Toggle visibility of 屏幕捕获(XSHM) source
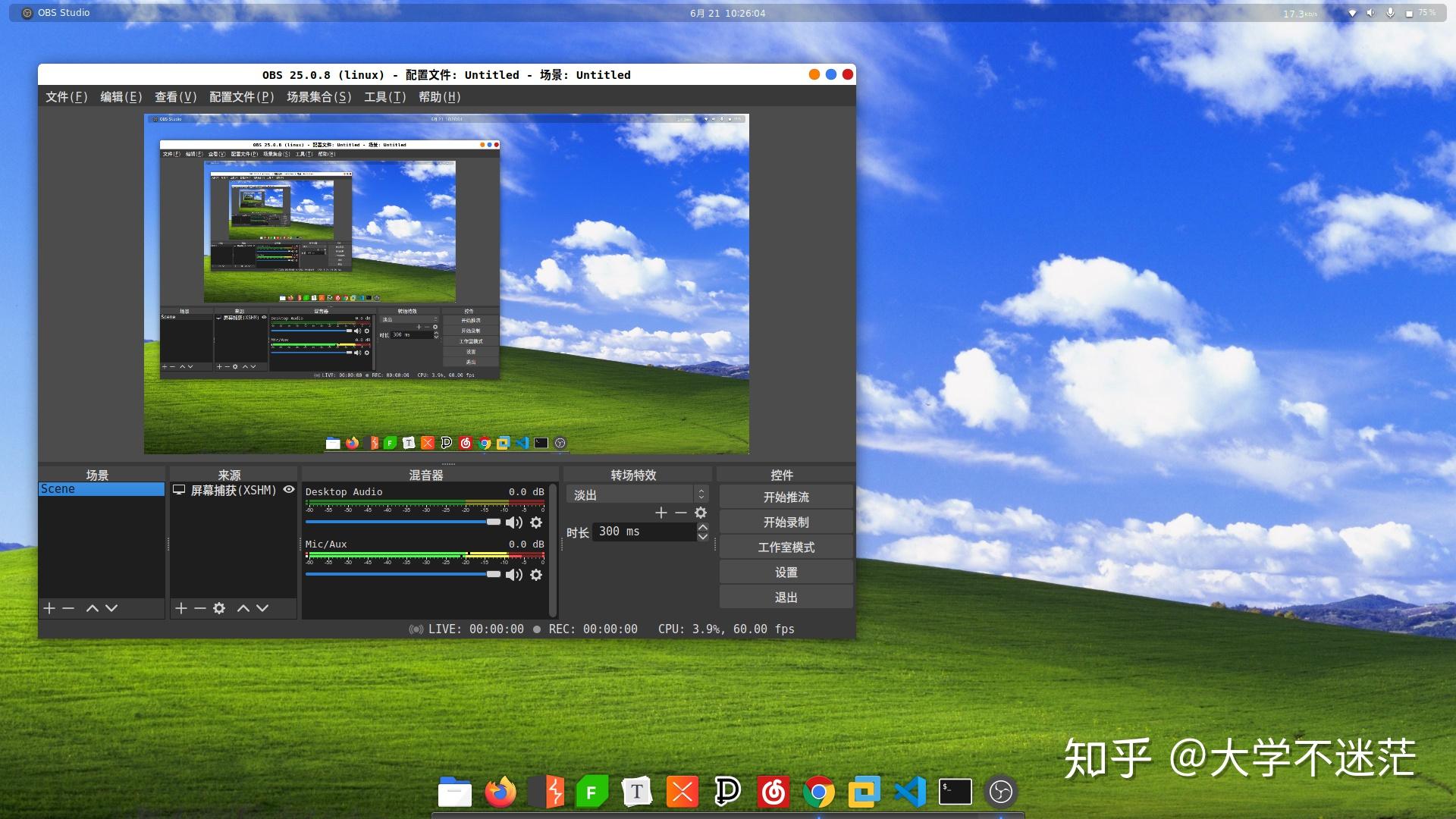This screenshot has width=1456, height=819. (290, 489)
